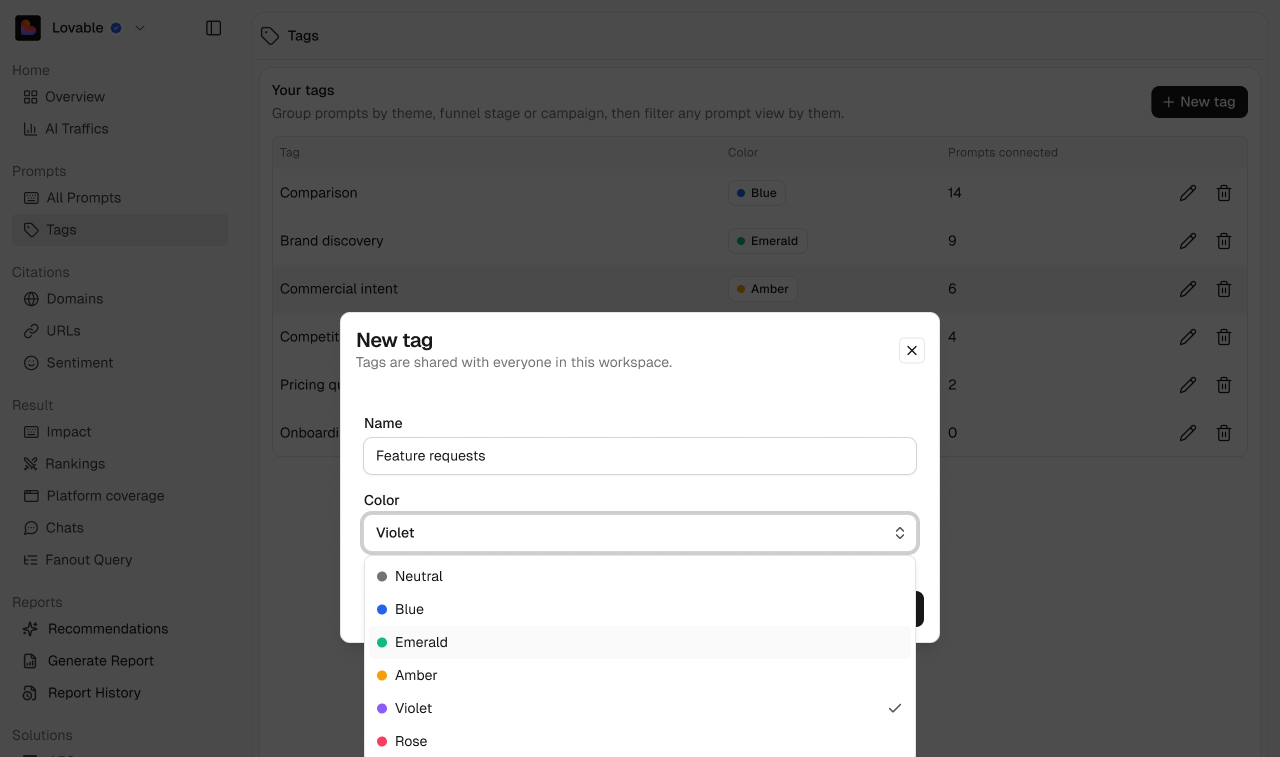The height and width of the screenshot is (757, 1280).
Task: Open Report History page
Action: click(x=120, y=693)
